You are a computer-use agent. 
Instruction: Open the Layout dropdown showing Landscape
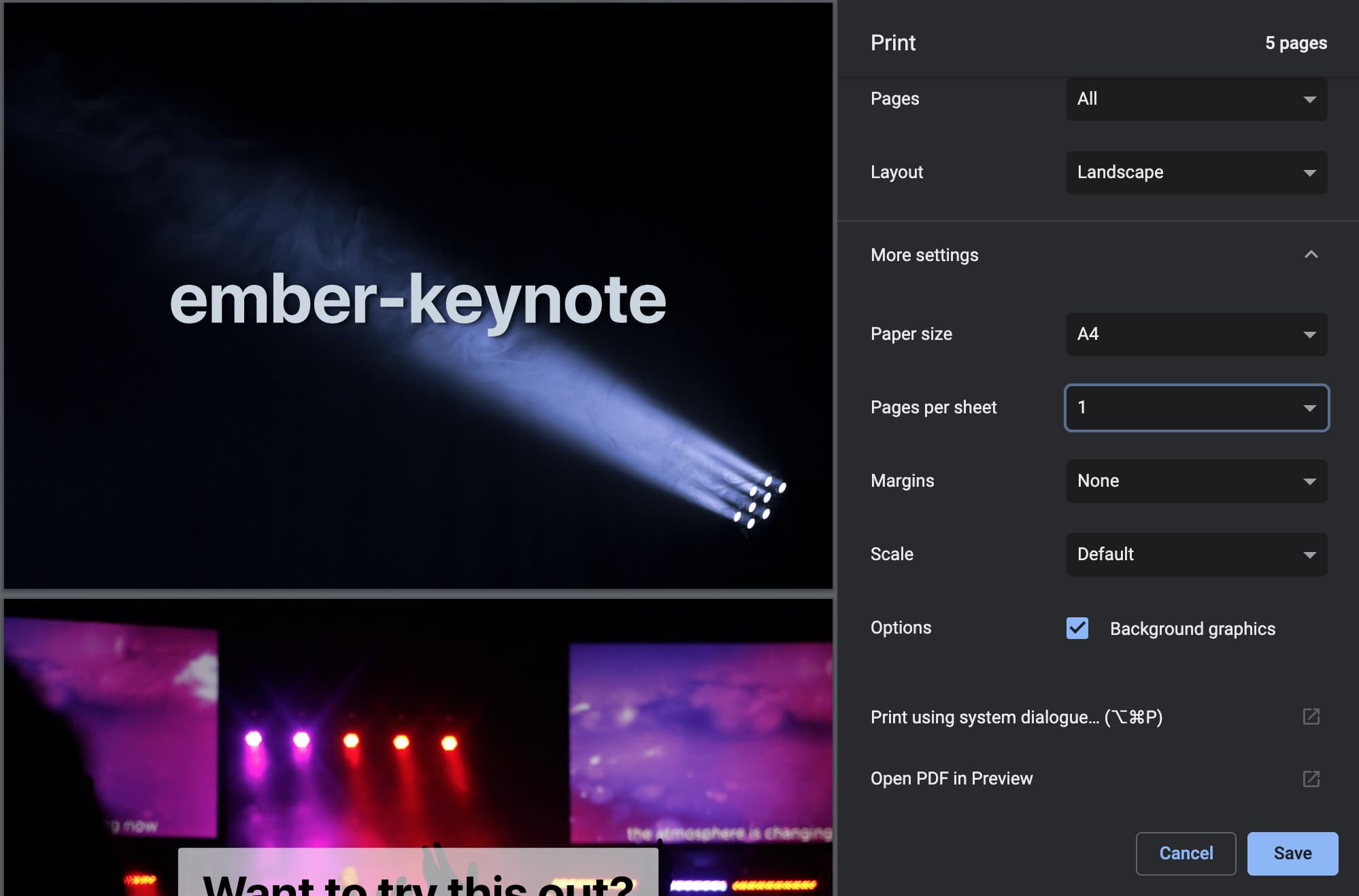(x=1196, y=173)
